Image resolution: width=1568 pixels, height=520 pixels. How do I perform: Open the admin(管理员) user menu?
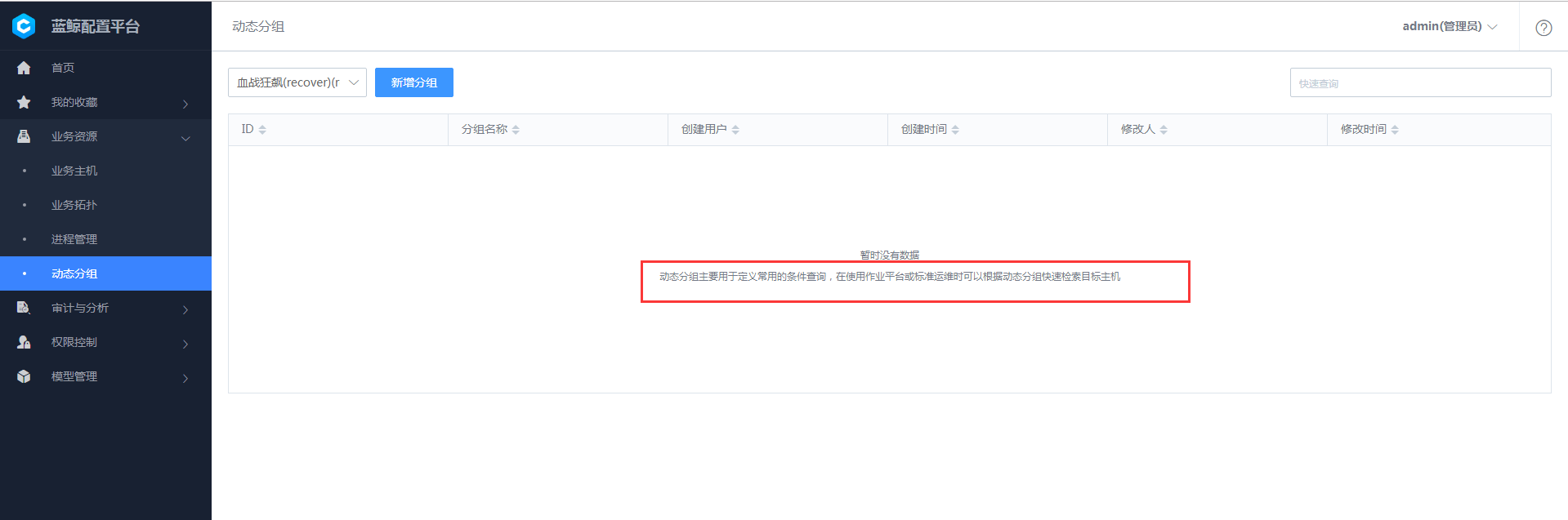click(x=1450, y=26)
